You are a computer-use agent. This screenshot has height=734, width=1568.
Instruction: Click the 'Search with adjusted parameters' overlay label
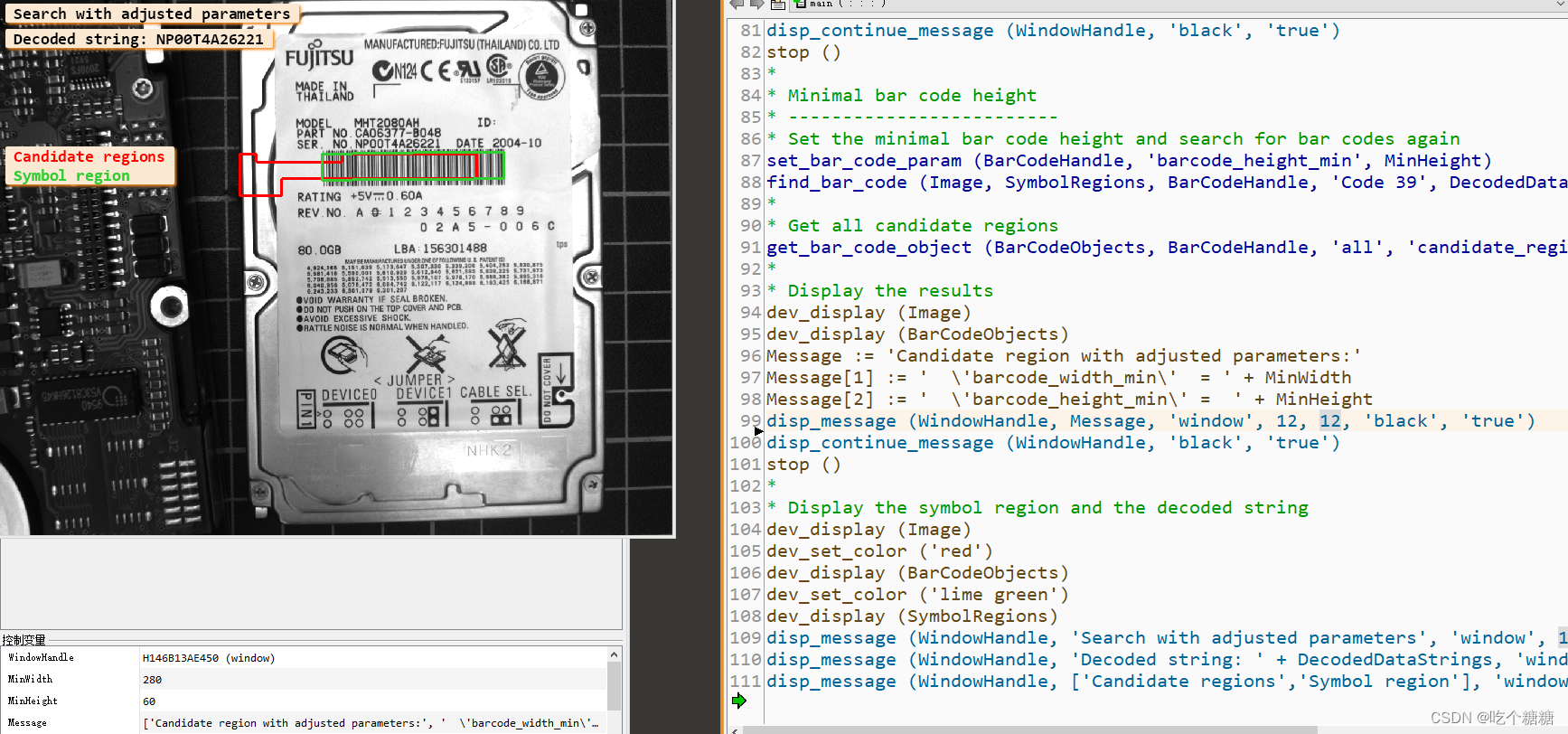[152, 14]
